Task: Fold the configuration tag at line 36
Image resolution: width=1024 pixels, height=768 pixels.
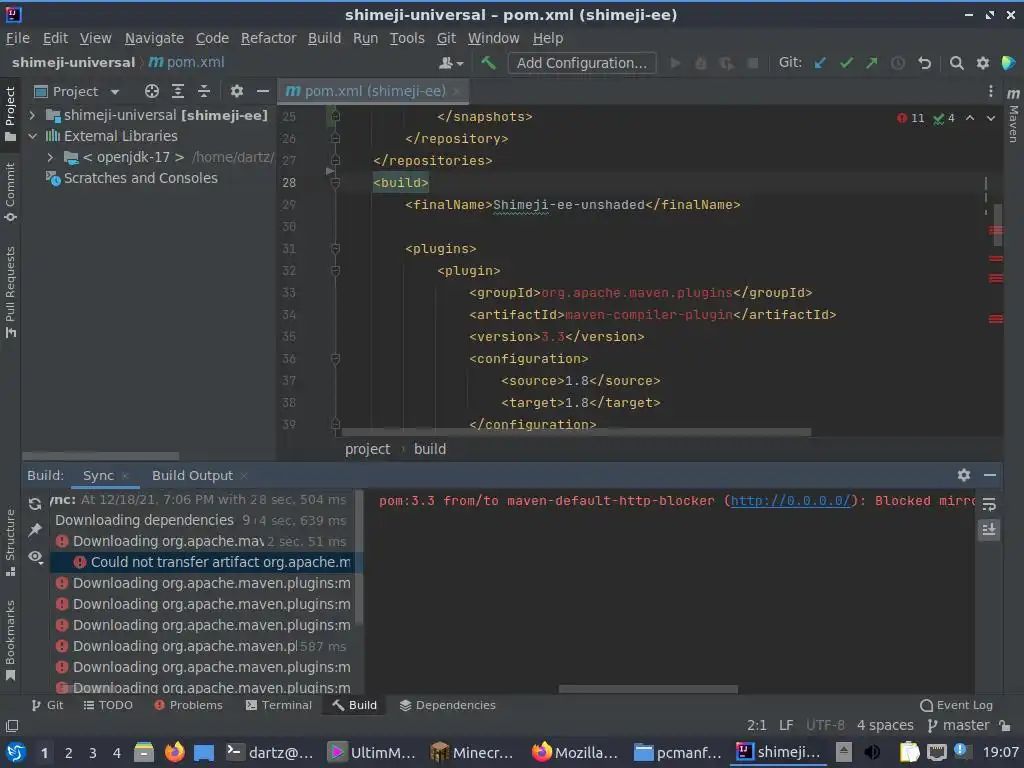Action: click(335, 359)
